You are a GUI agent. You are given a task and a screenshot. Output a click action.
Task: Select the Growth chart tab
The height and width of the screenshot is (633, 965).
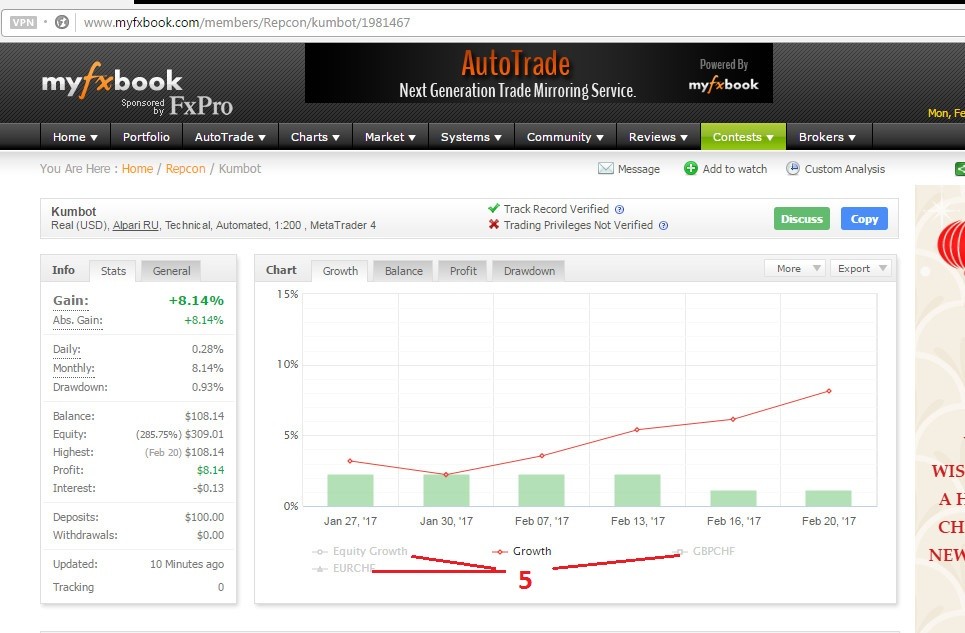(340, 271)
